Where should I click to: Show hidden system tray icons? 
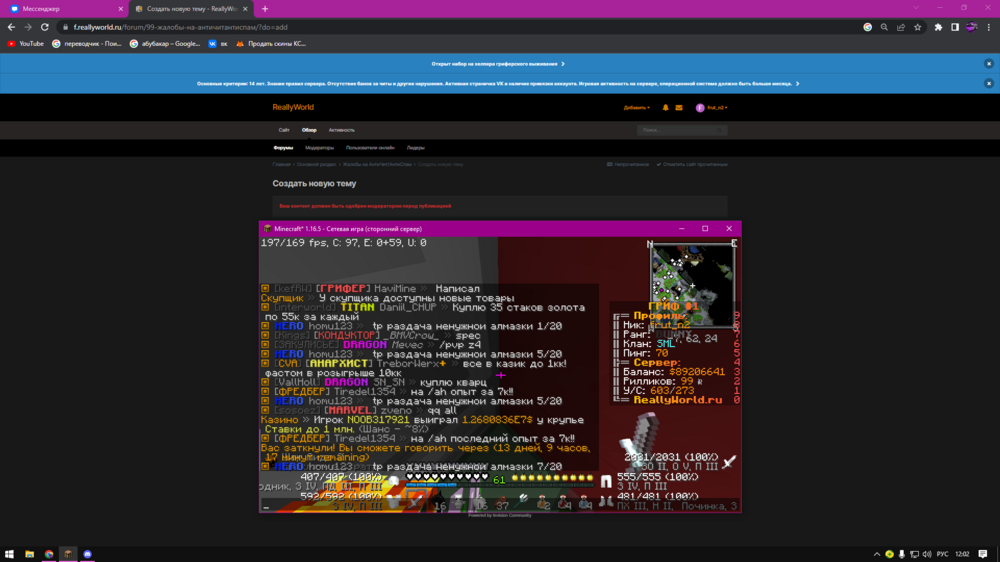877,554
